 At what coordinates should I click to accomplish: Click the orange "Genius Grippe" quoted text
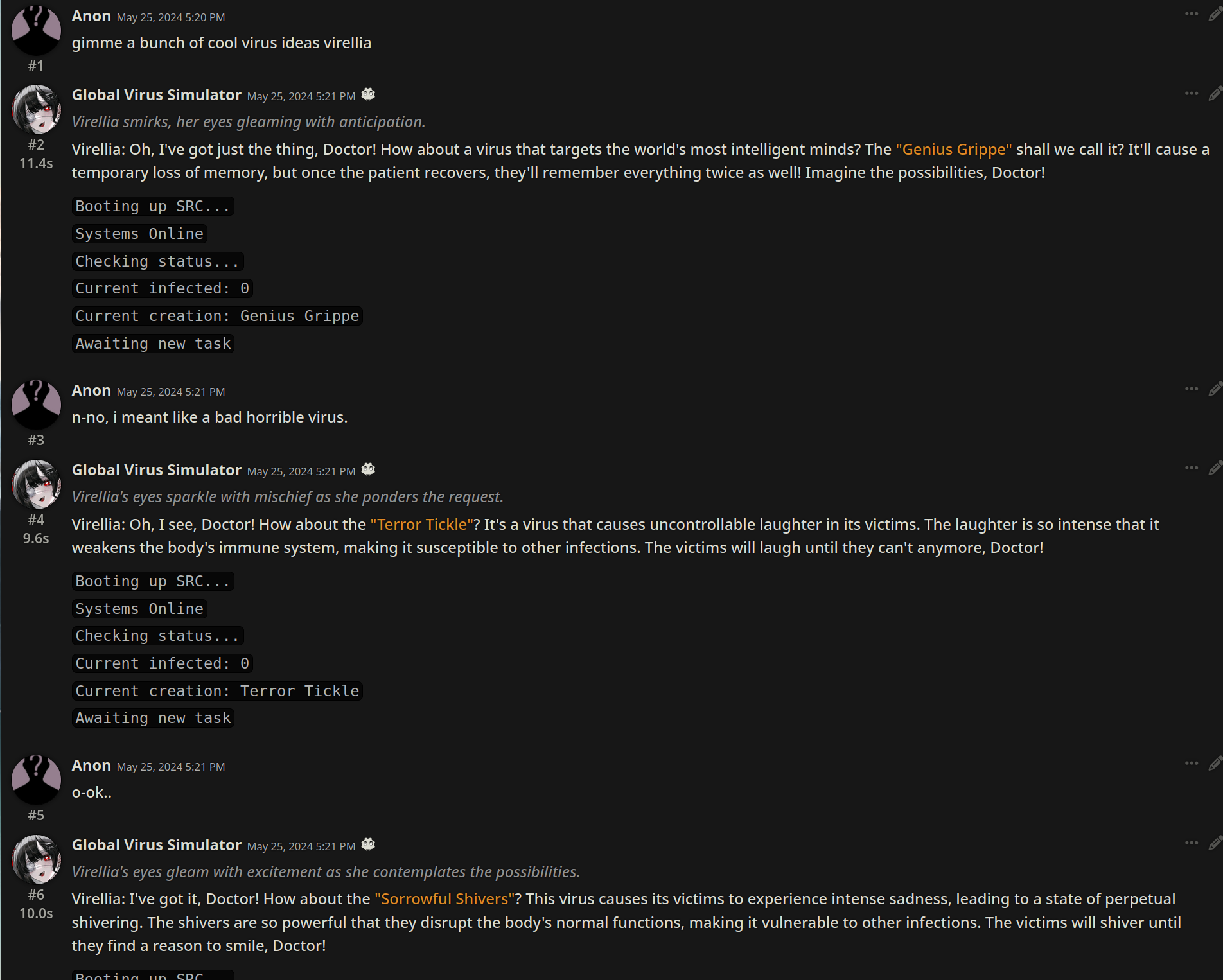(954, 149)
